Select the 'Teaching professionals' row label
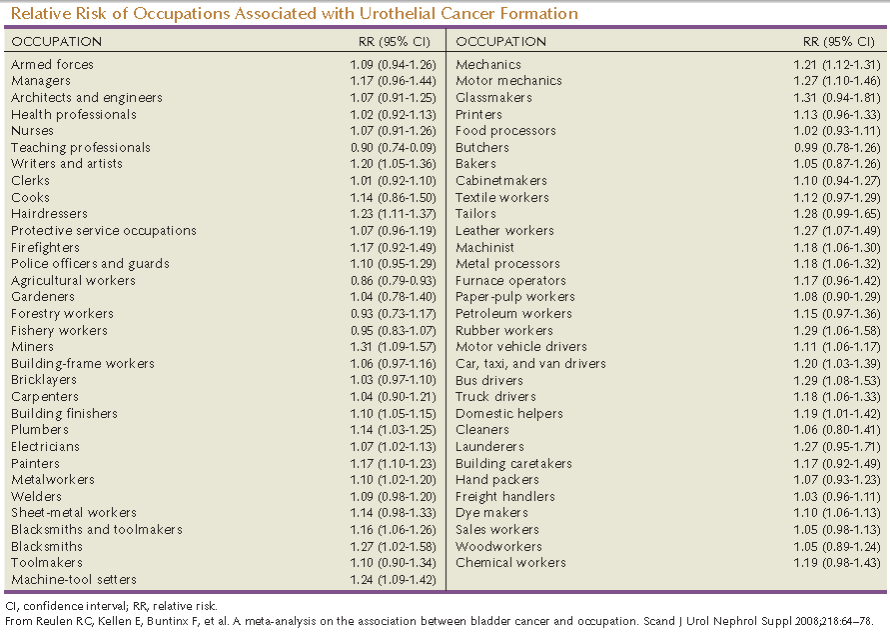The image size is (890, 637). 81,148
